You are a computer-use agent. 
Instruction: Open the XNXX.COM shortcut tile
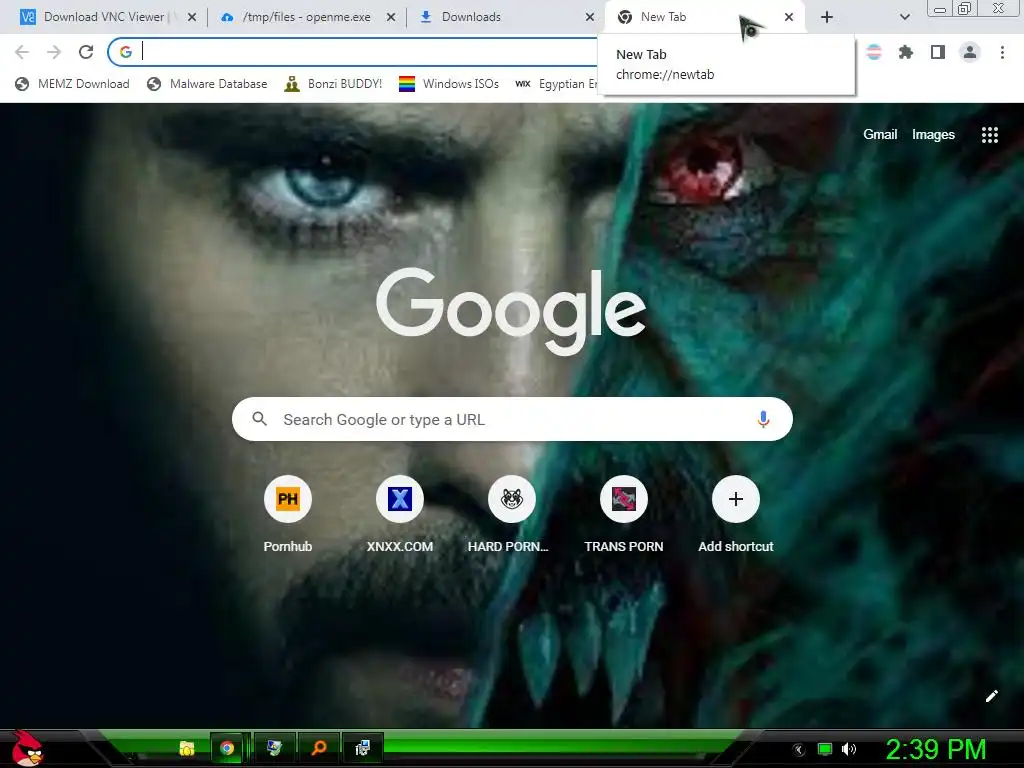tap(400, 514)
